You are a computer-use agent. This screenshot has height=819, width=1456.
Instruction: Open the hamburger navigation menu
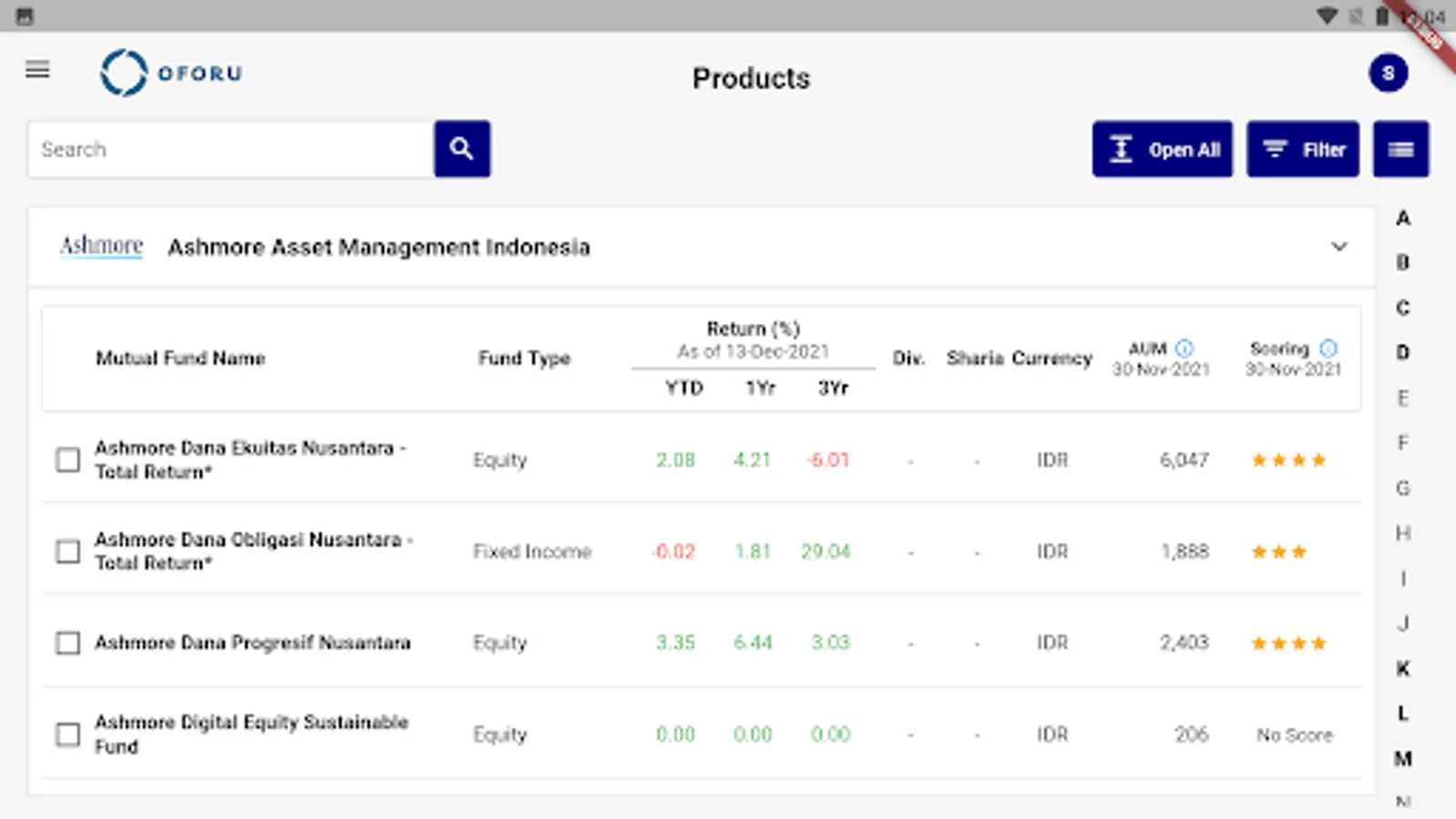[37, 70]
